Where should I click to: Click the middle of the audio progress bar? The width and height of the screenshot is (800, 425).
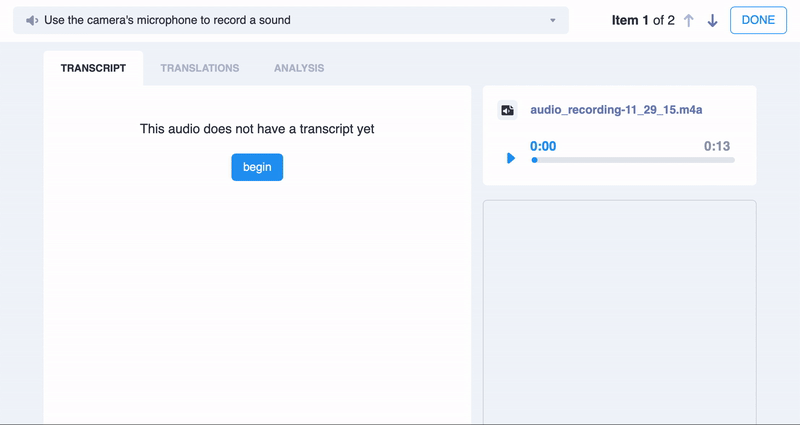(x=633, y=160)
